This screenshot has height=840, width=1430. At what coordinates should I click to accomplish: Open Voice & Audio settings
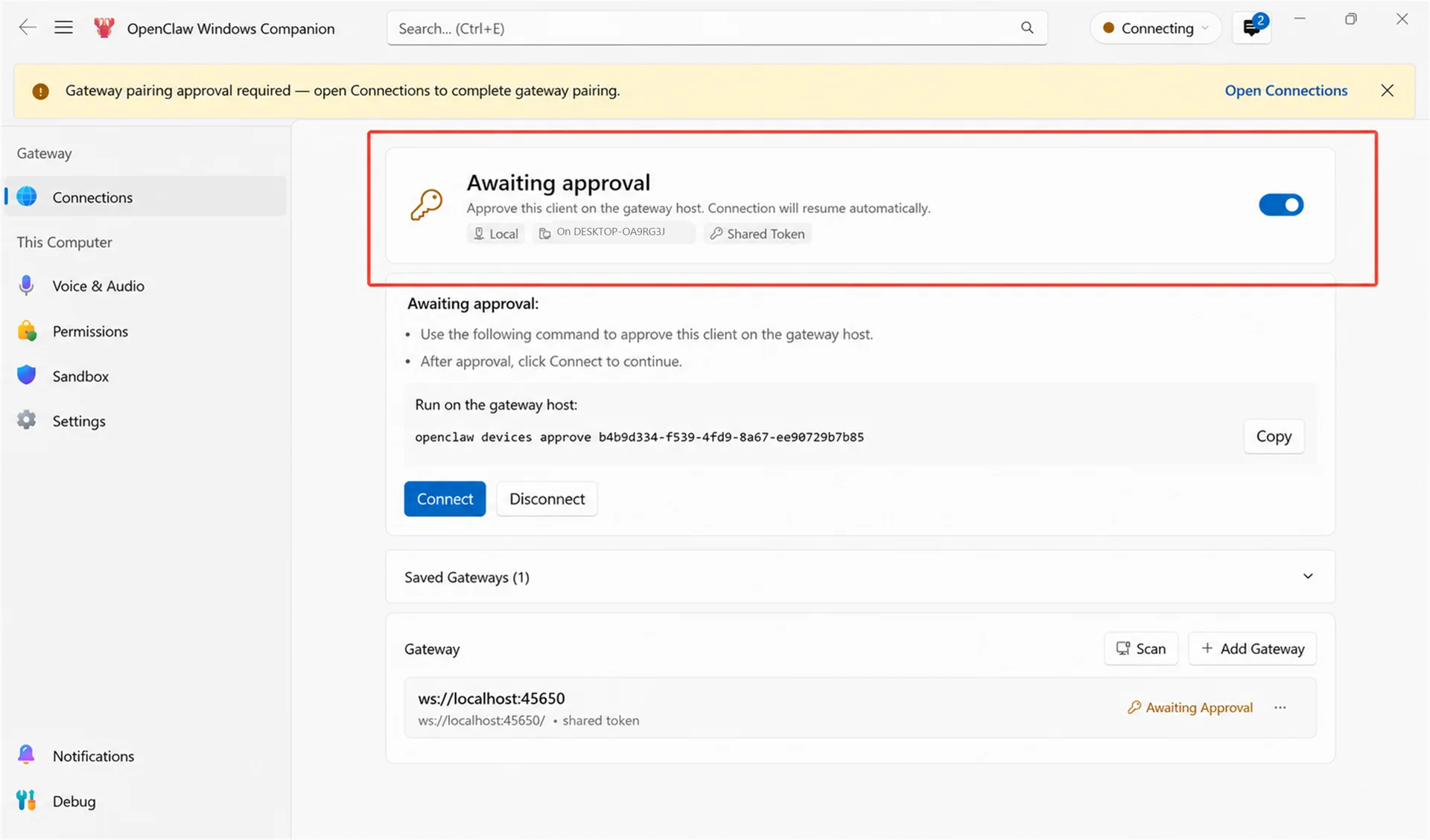click(x=145, y=286)
